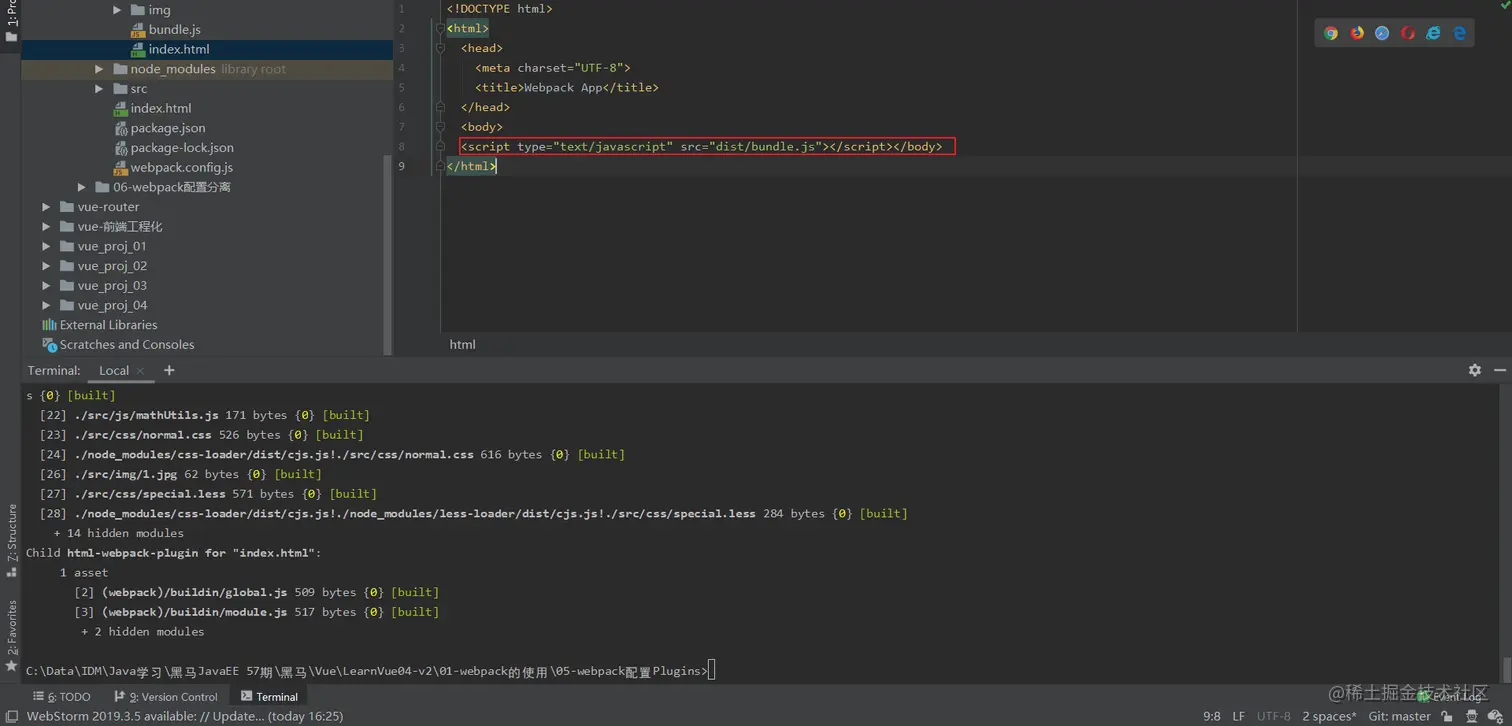
Task: Add a new terminal session tab
Action: point(169,370)
